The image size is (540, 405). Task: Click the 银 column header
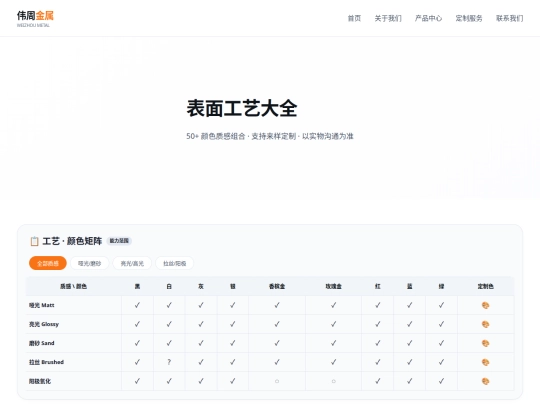click(x=233, y=286)
